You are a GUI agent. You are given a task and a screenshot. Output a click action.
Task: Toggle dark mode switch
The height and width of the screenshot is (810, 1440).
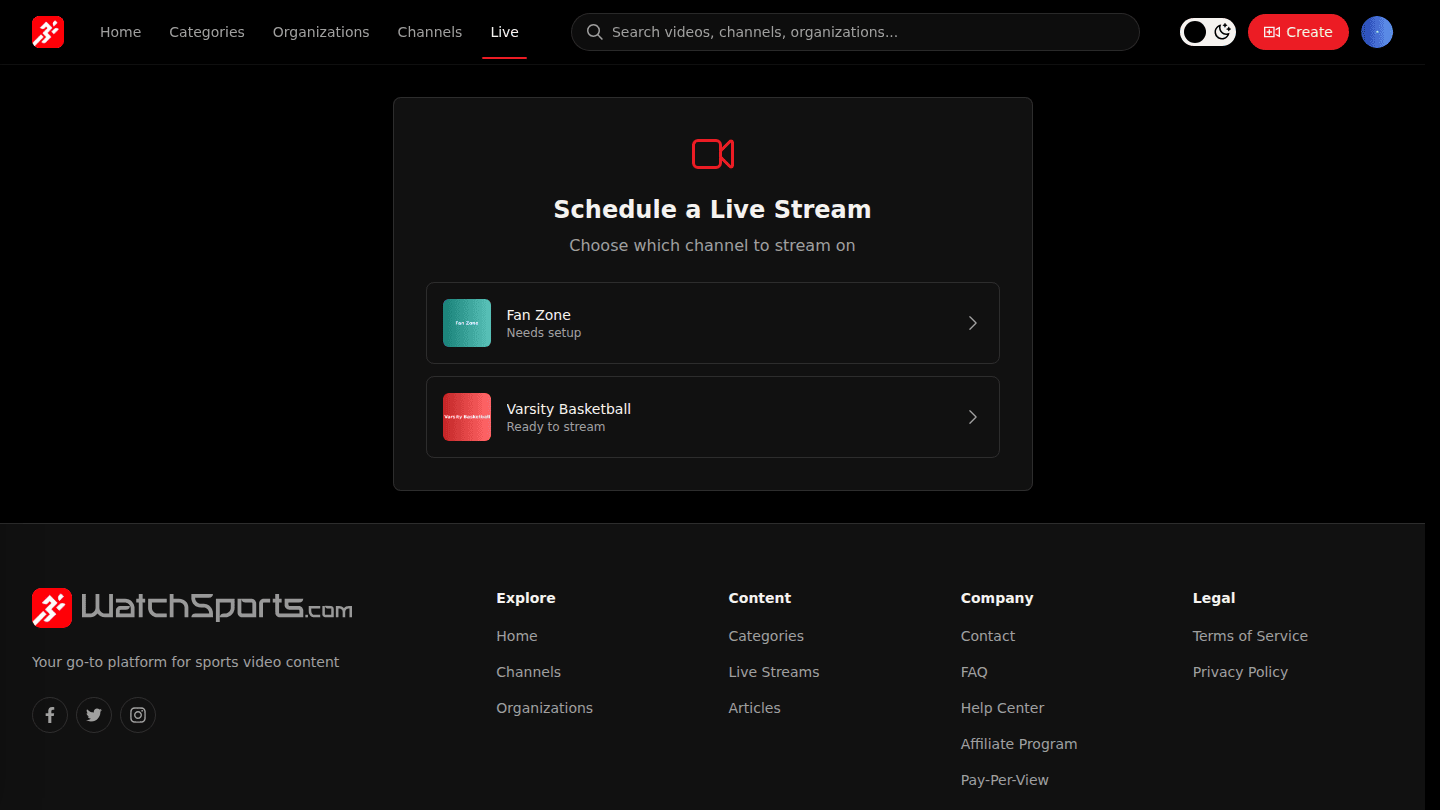pos(1208,32)
